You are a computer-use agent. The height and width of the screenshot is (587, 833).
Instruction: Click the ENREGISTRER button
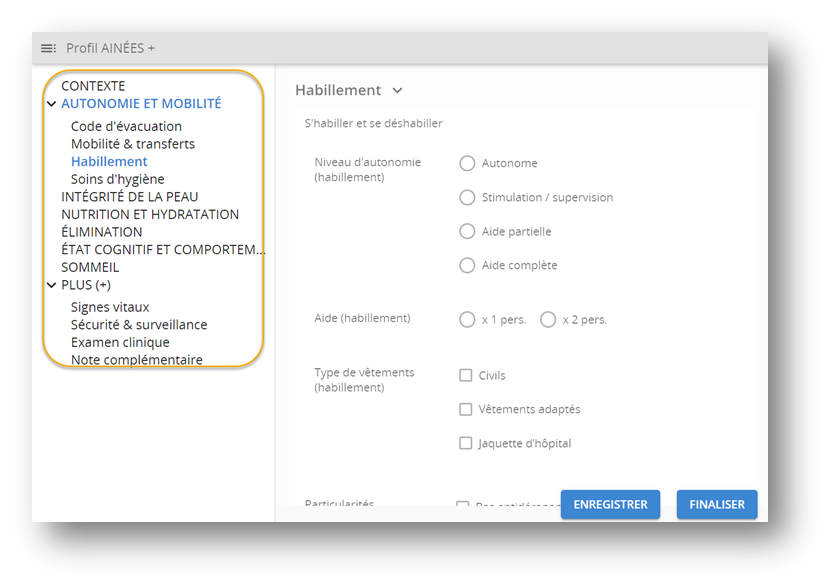610,505
